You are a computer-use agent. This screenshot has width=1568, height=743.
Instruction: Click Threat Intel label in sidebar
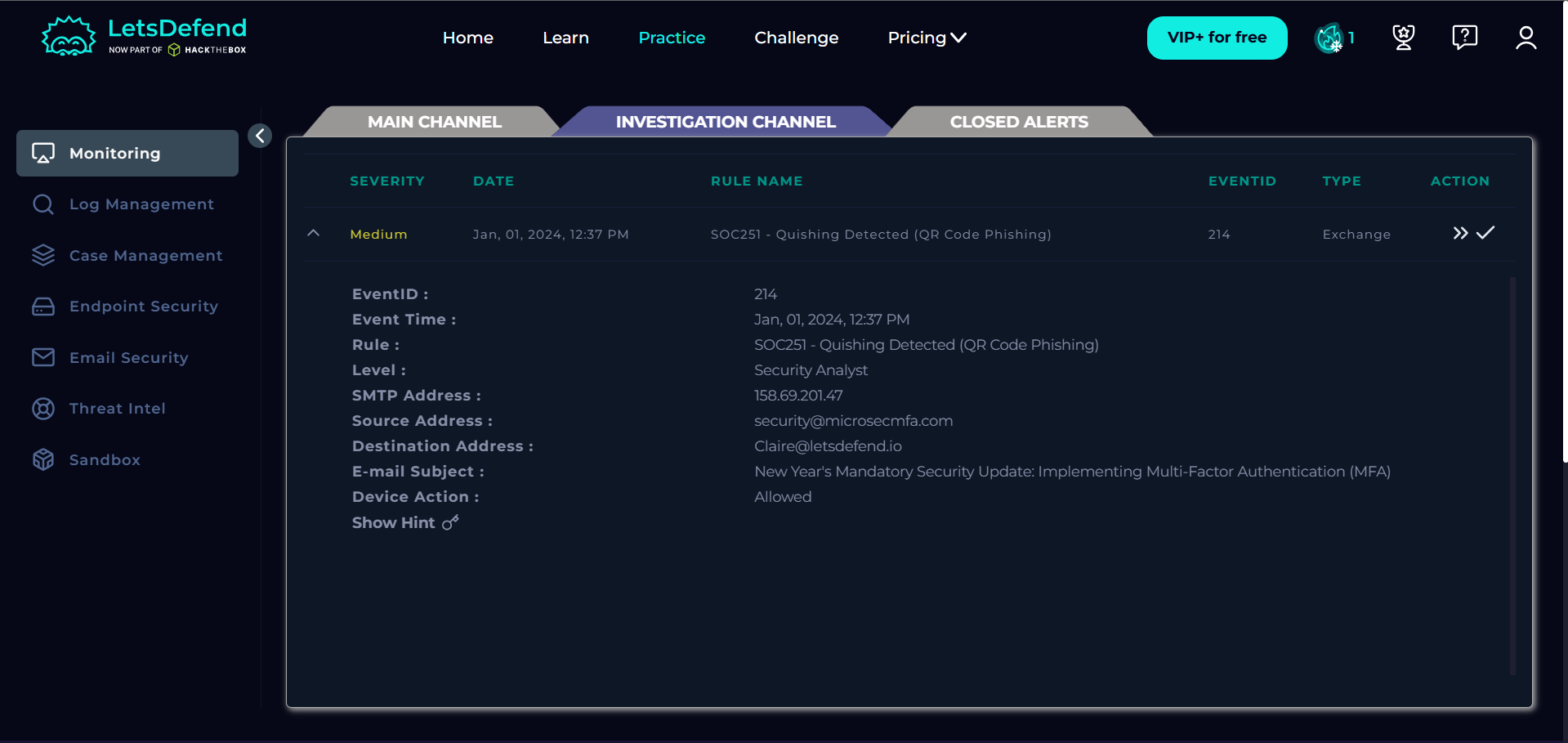tap(118, 409)
